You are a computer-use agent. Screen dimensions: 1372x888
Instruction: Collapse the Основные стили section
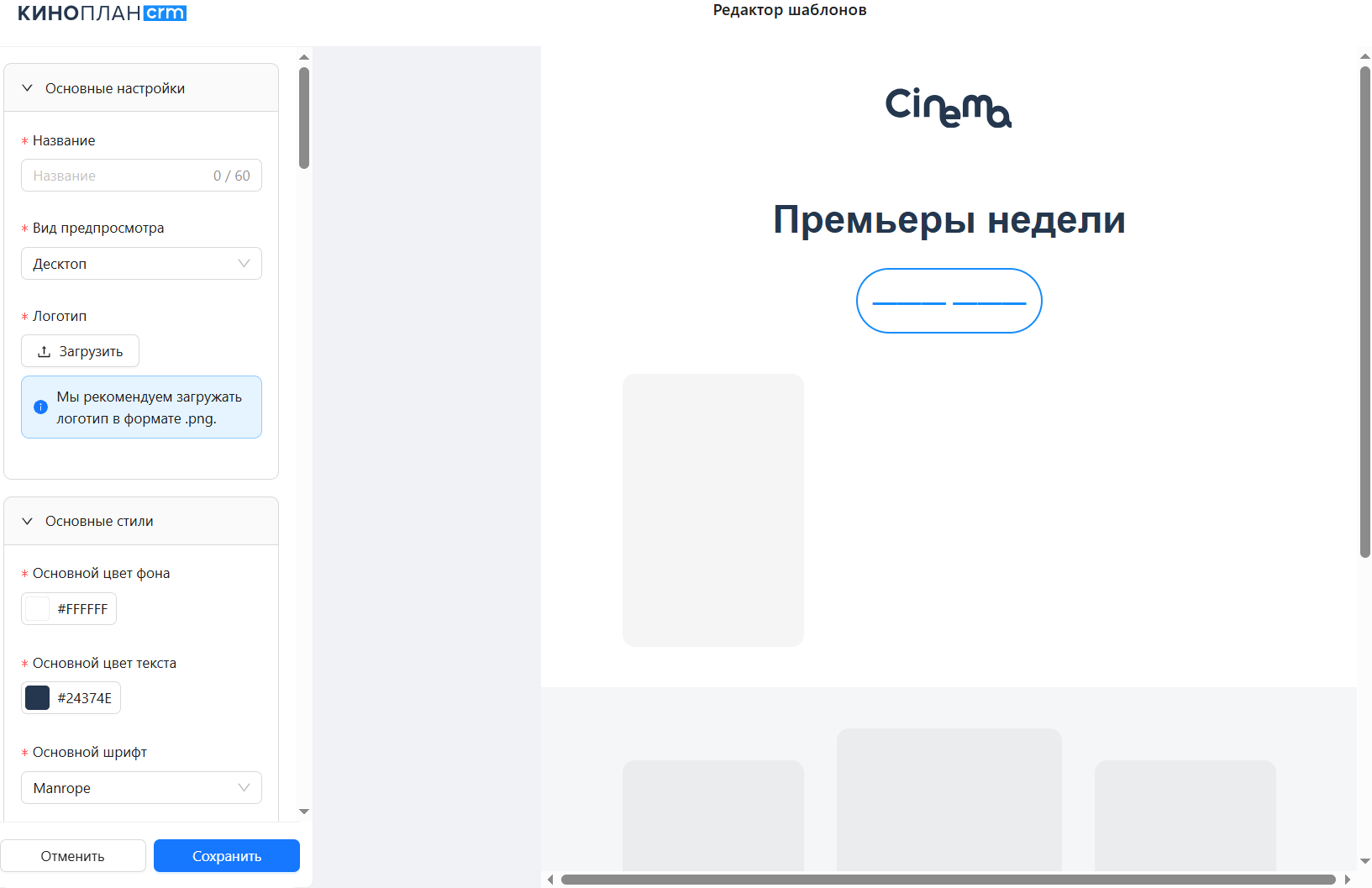[x=141, y=522]
